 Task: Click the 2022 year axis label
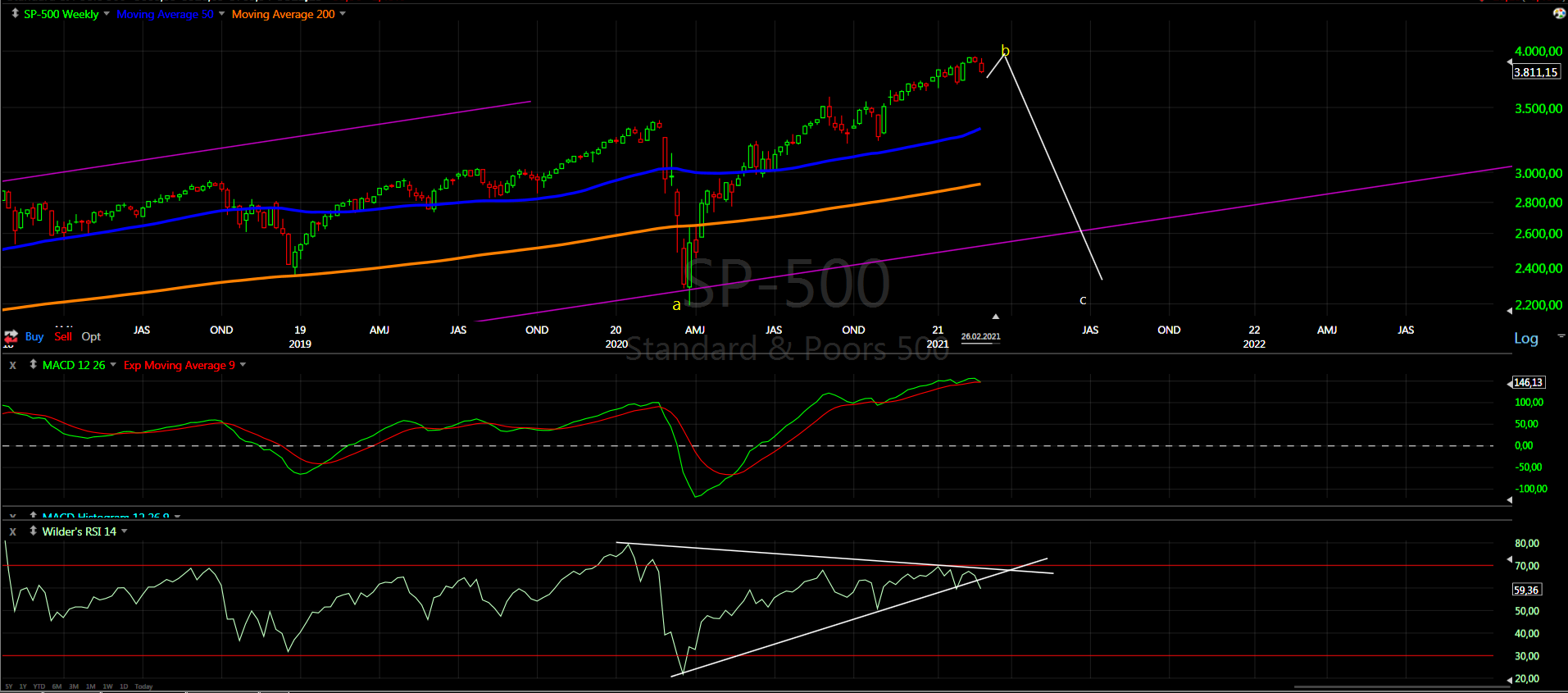tap(1254, 344)
